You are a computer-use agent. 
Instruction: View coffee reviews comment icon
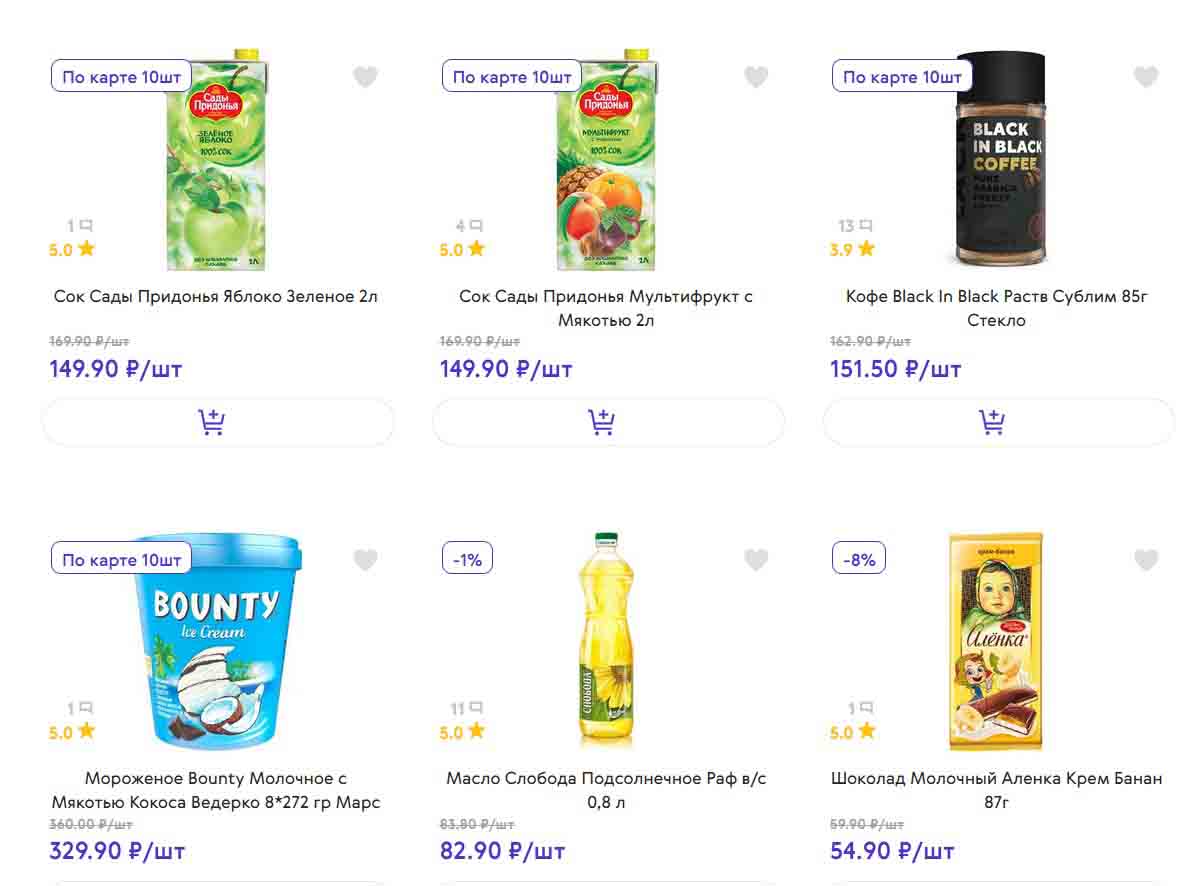866,226
